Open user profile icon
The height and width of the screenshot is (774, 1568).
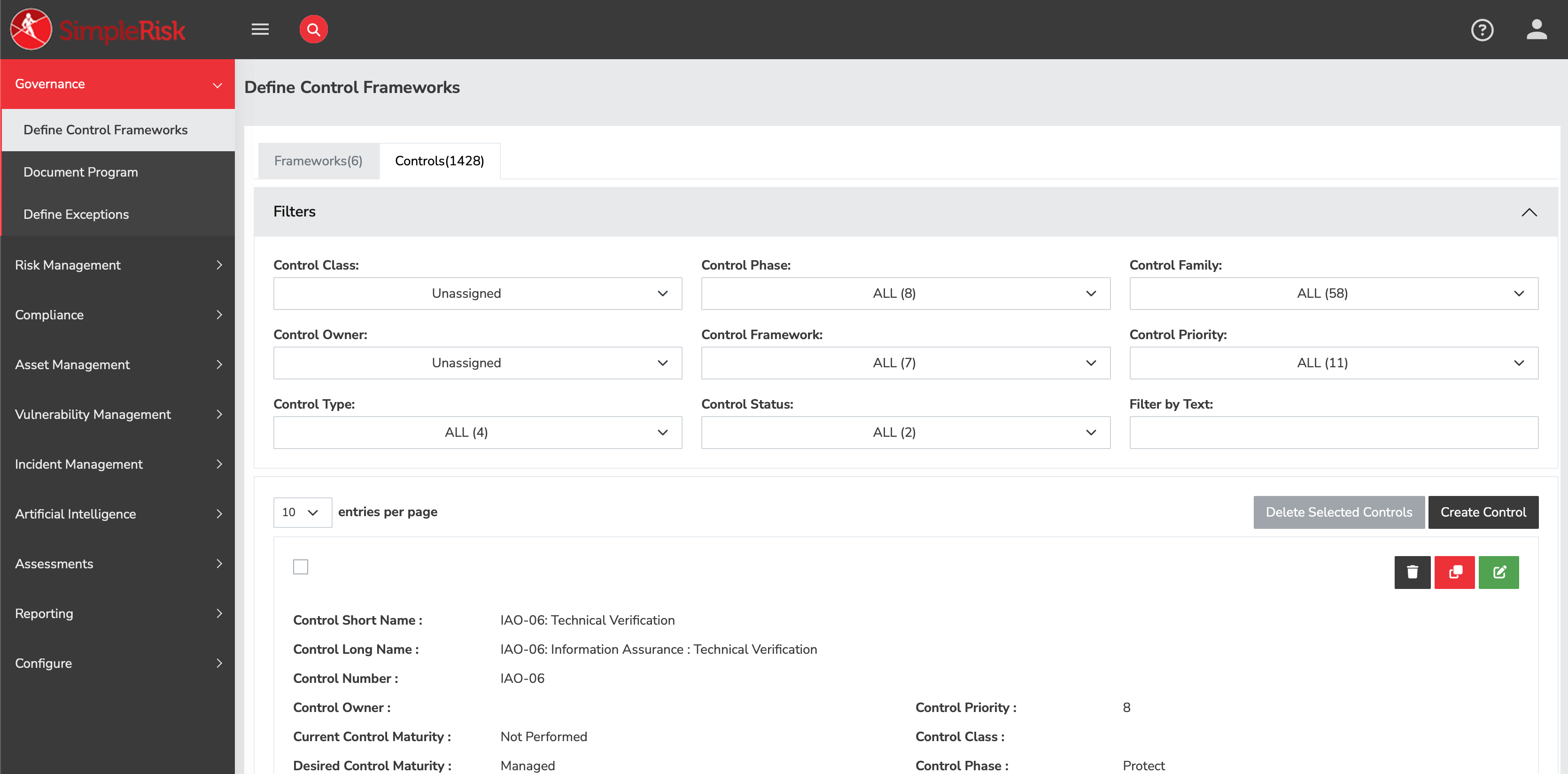(1537, 29)
